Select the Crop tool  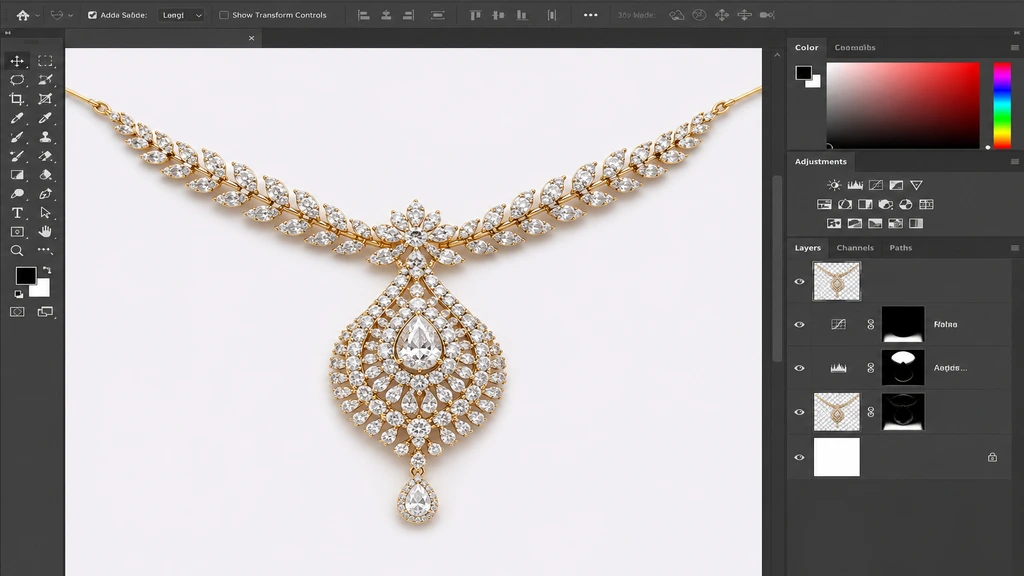coord(17,99)
